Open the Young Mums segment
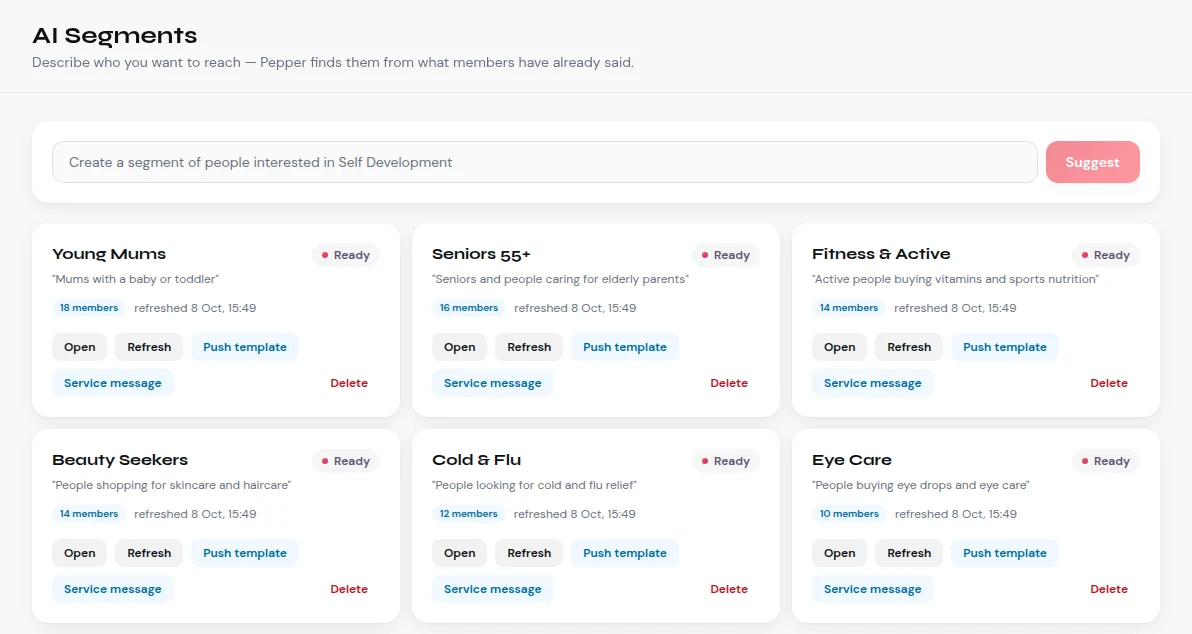This screenshot has height=634, width=1192. click(80, 347)
